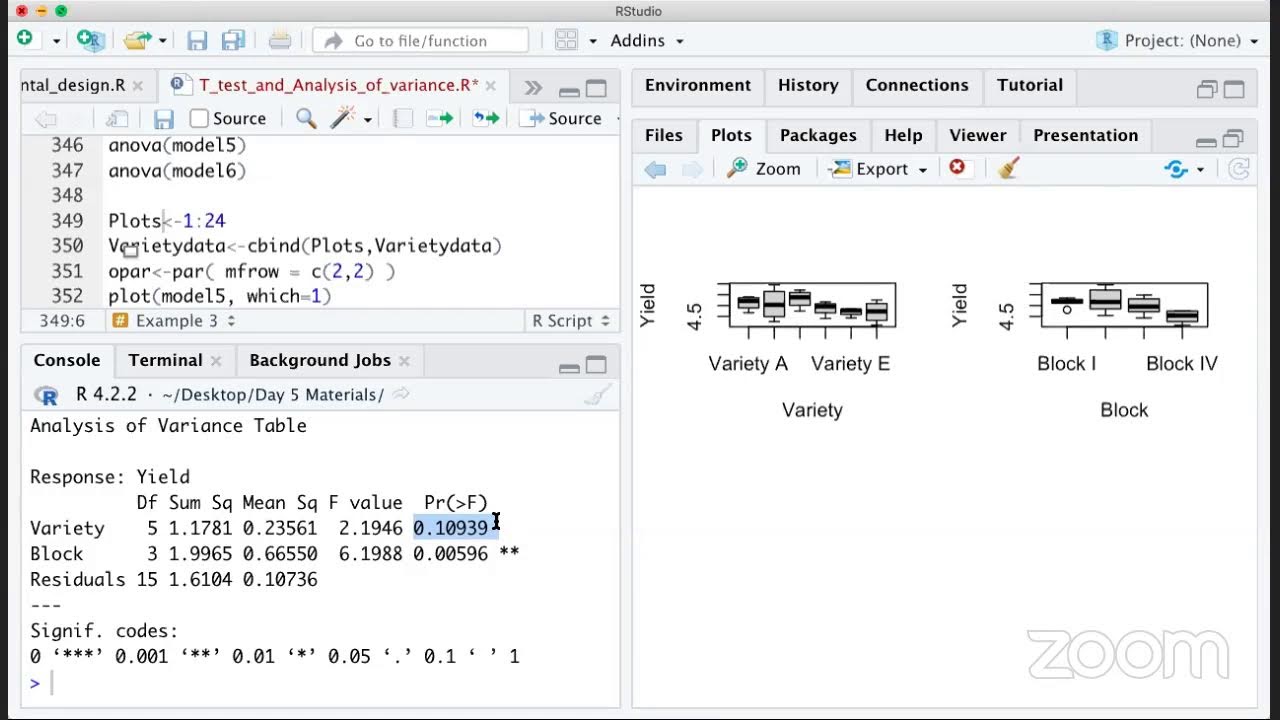1280x720 pixels.
Task: Open the History tab
Action: pos(808,85)
